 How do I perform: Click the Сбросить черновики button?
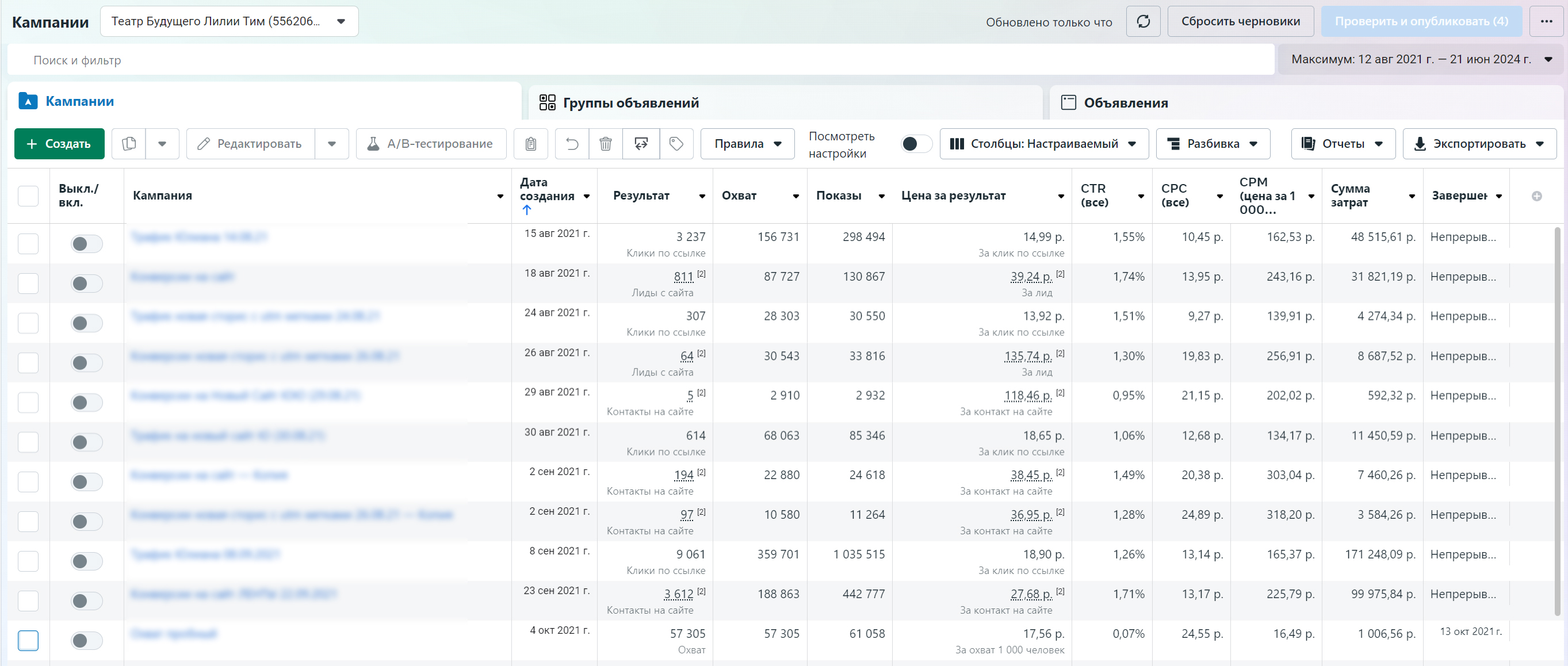pos(1240,21)
